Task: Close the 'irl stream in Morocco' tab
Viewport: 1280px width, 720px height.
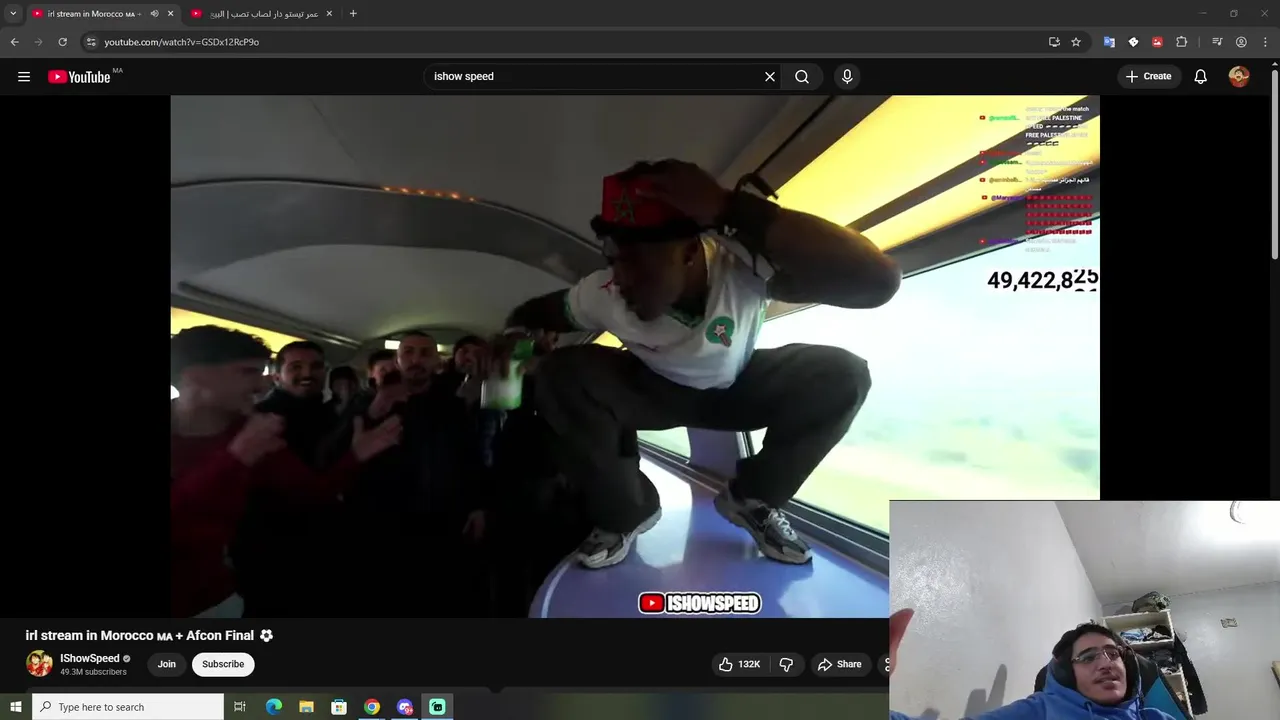Action: pyautogui.click(x=170, y=14)
